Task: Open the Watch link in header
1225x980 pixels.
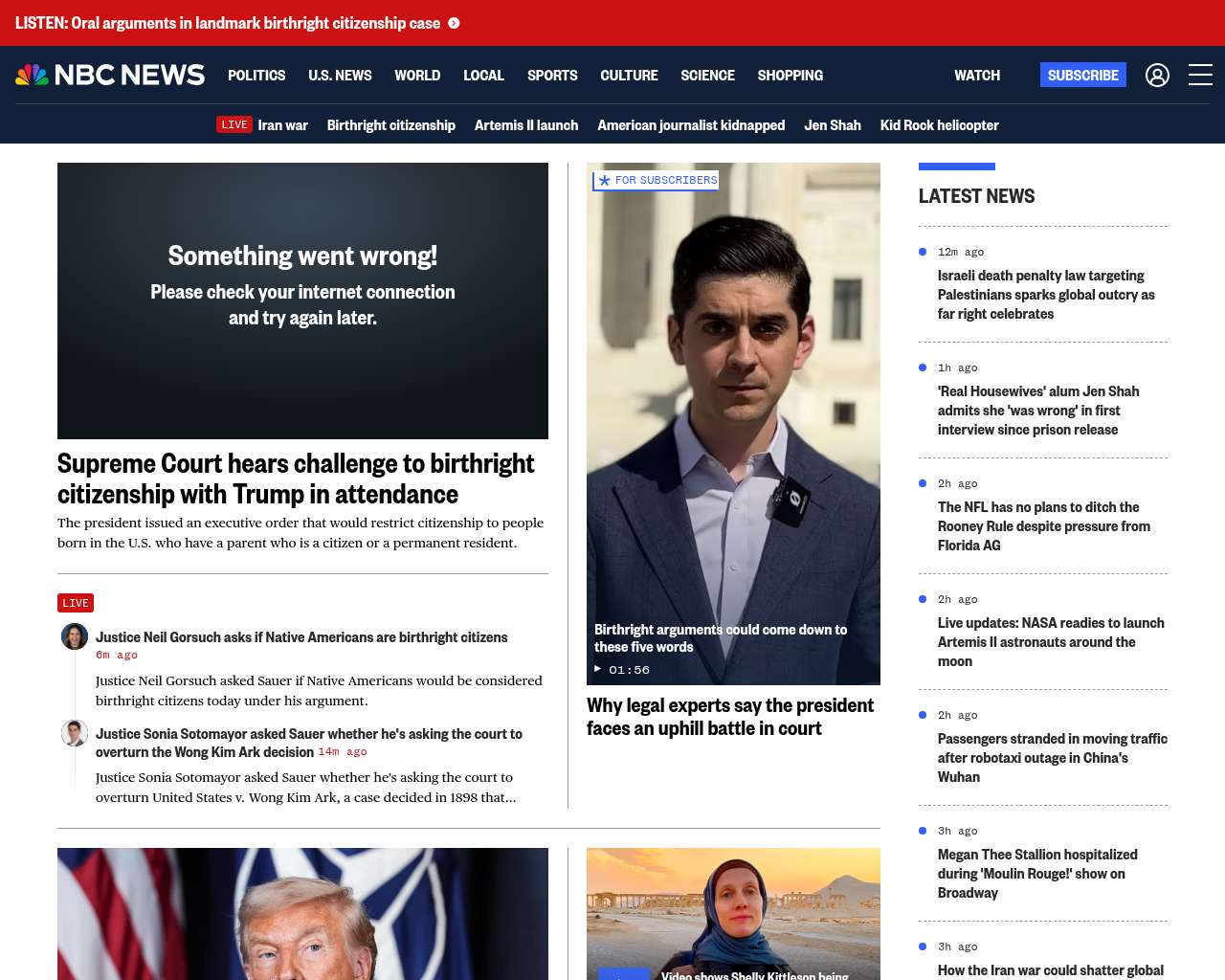Action: point(976,75)
